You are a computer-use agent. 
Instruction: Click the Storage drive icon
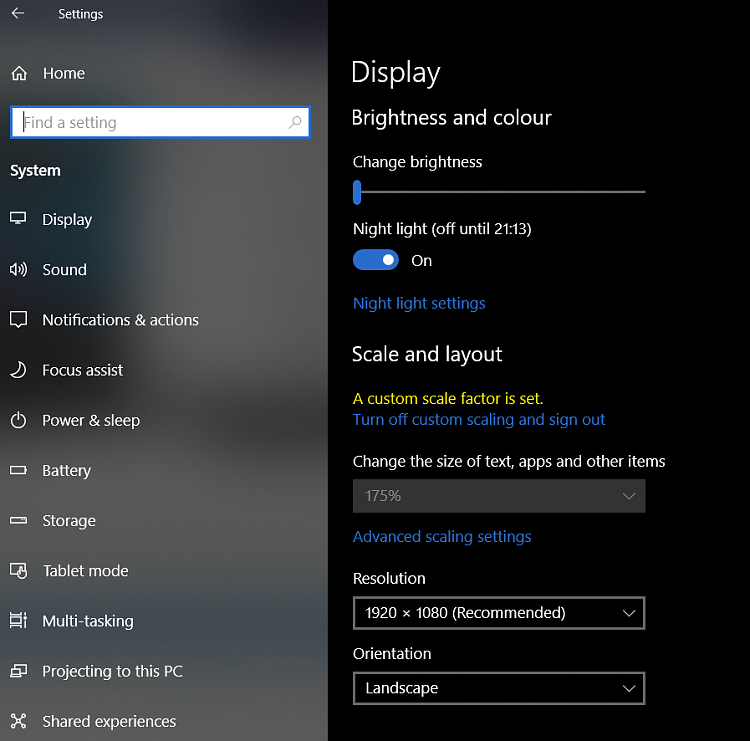pyautogui.click(x=19, y=520)
